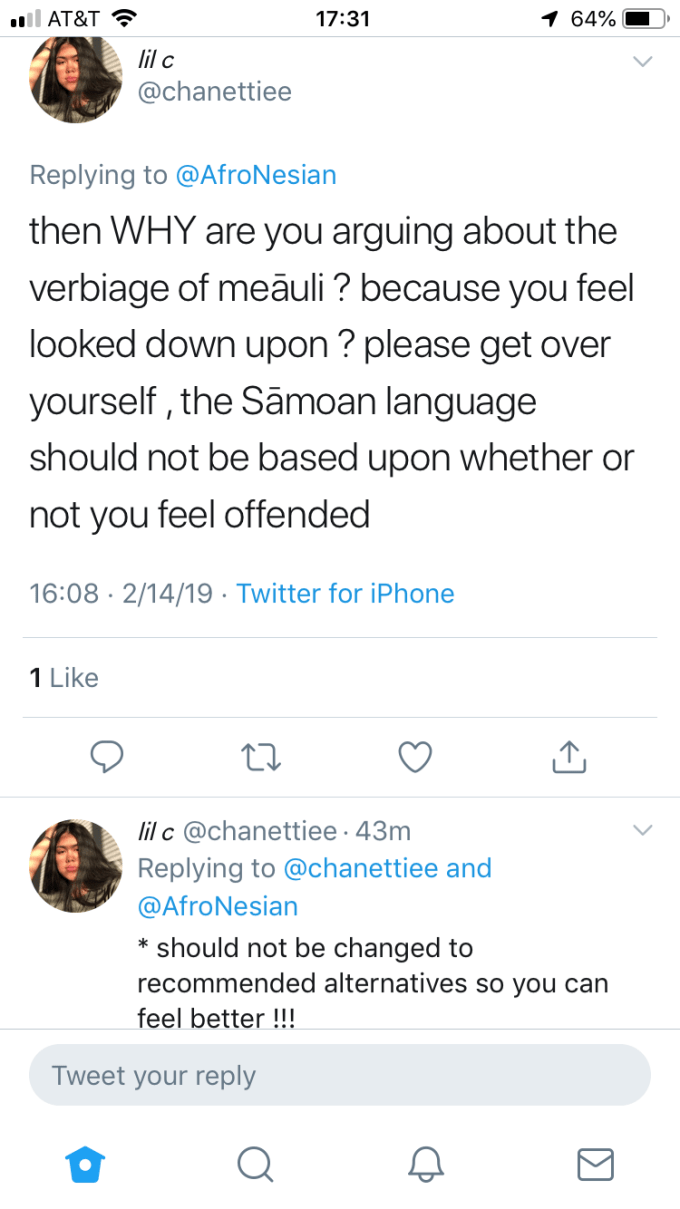Open the Search tab magnifier icon

(x=255, y=1163)
